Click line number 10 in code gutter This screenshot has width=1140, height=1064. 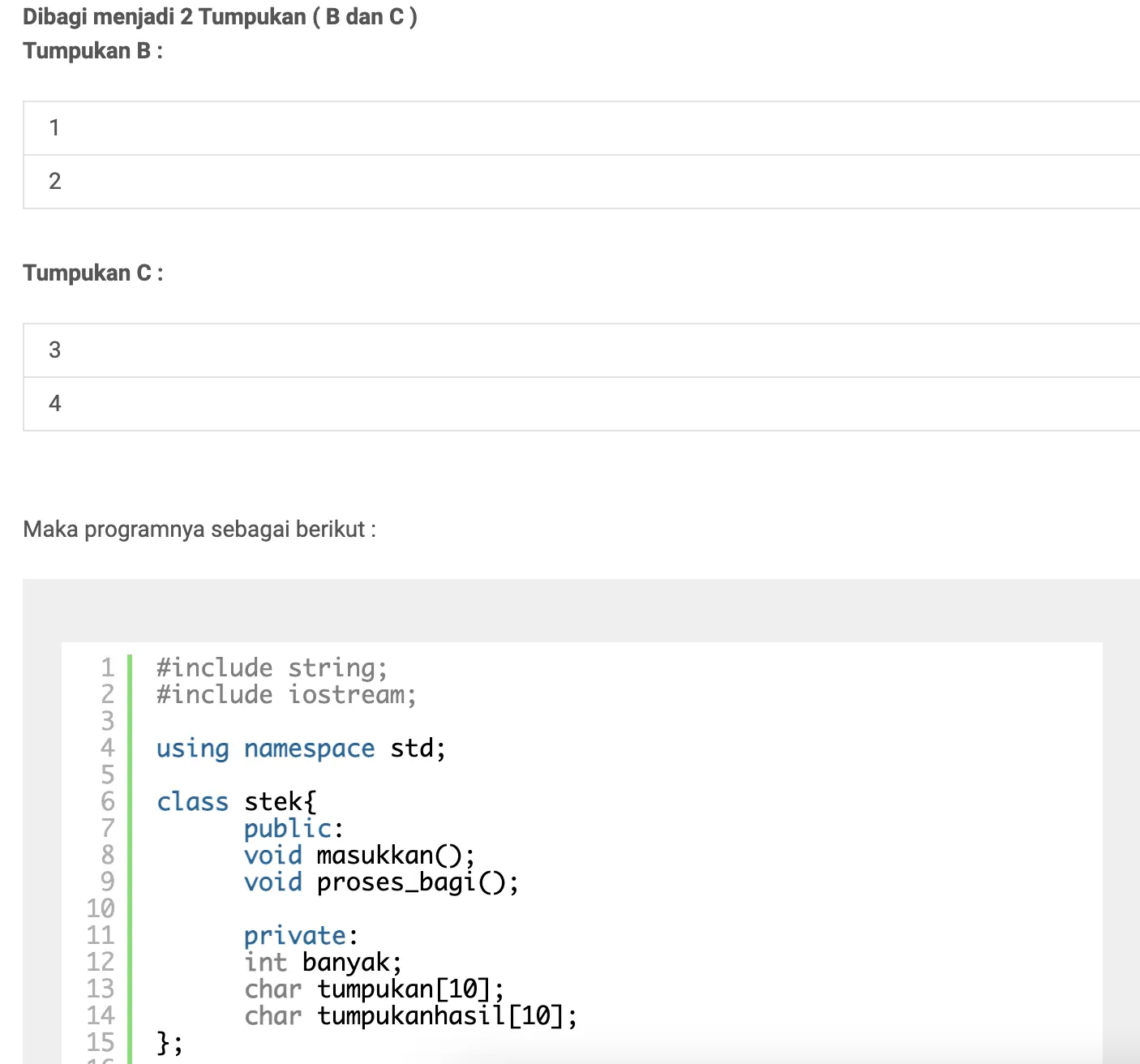click(101, 909)
